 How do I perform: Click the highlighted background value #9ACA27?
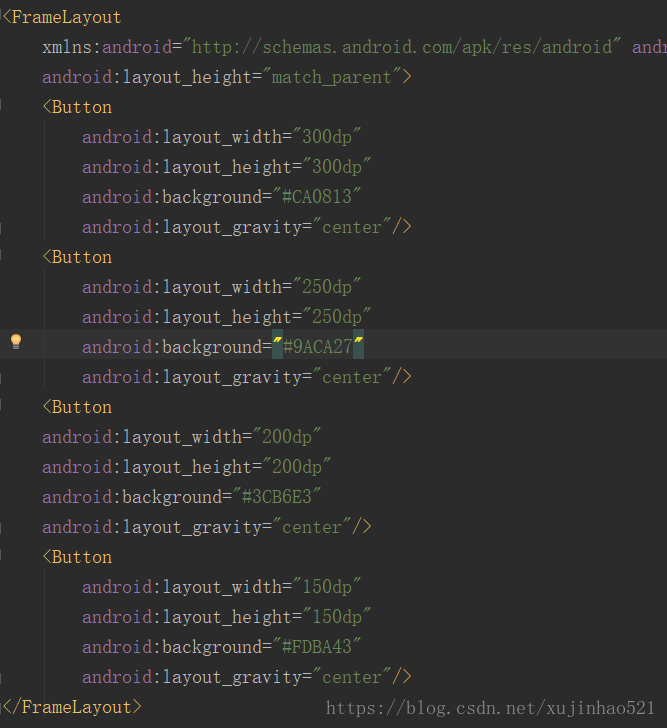point(318,347)
